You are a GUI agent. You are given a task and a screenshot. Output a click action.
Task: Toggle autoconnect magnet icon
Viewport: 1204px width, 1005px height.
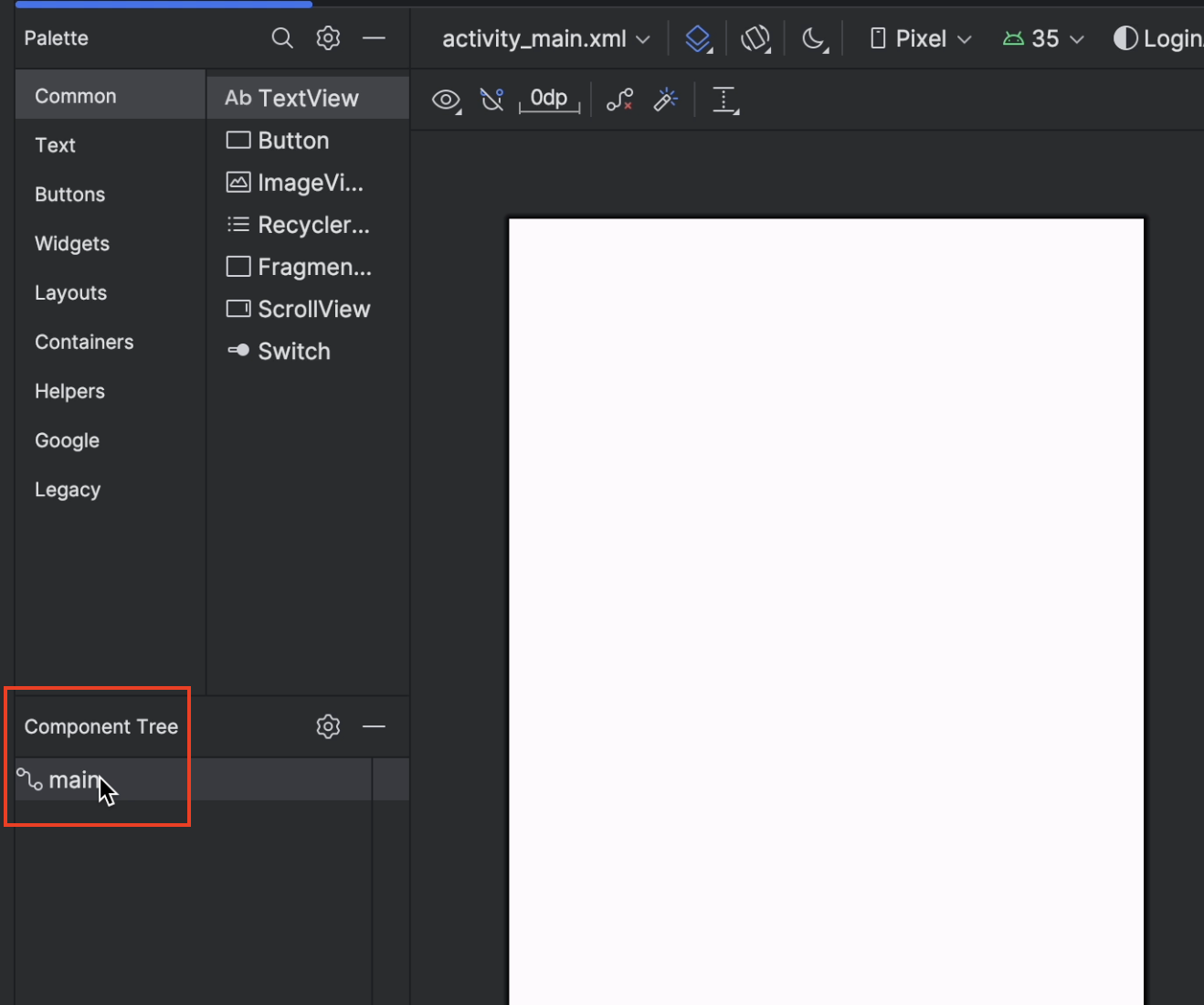point(492,100)
